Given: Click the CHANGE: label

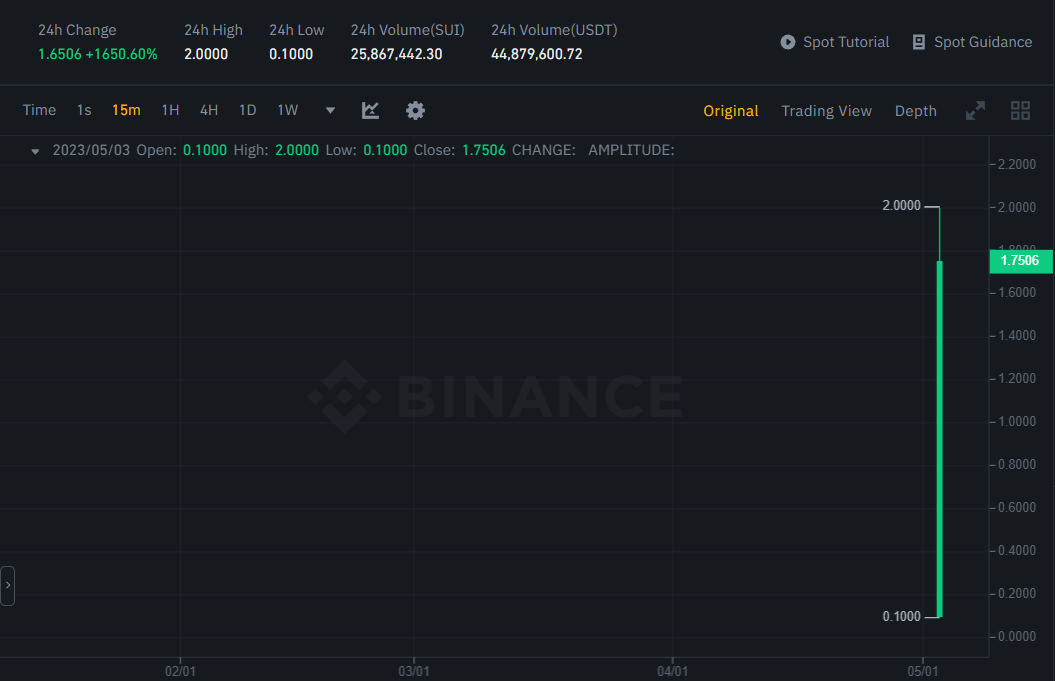Looking at the screenshot, I should click(x=544, y=150).
